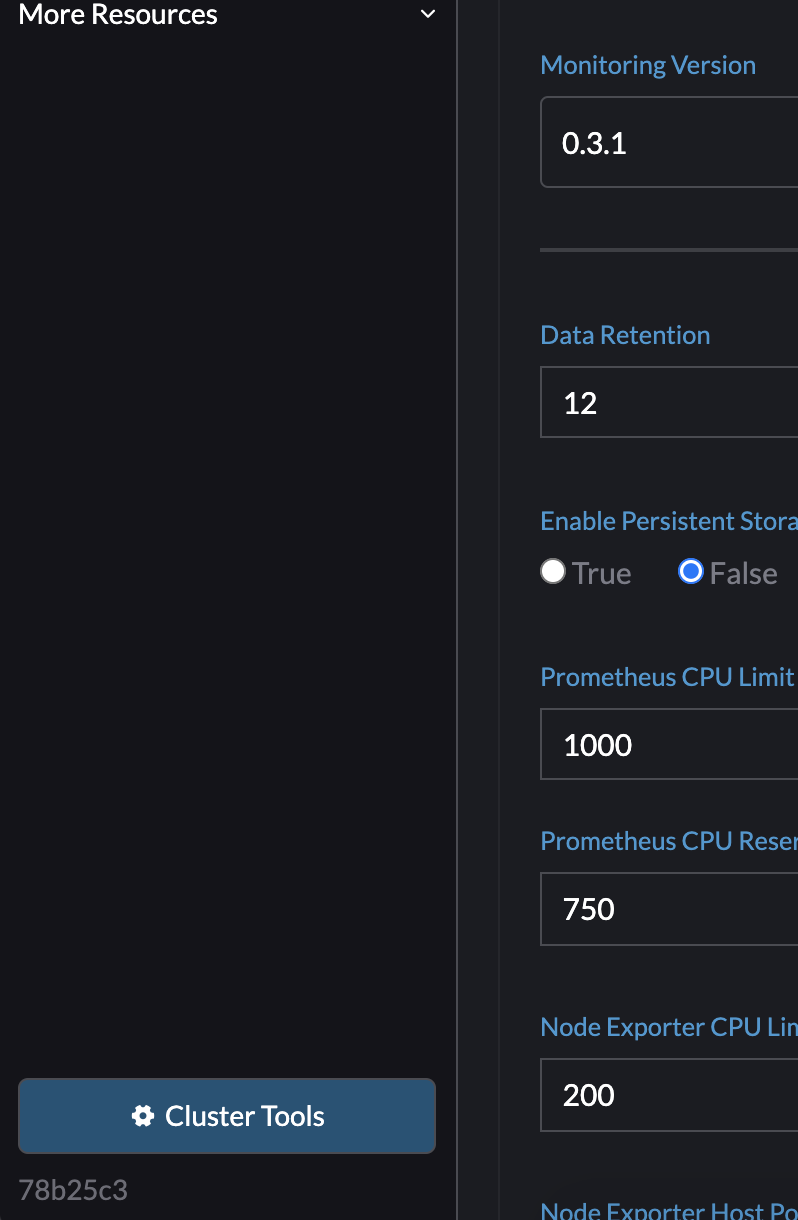Screen dimensions: 798x1220
Task: Open the Monitoring Version 0.3.1 dropdown
Action: coord(668,143)
